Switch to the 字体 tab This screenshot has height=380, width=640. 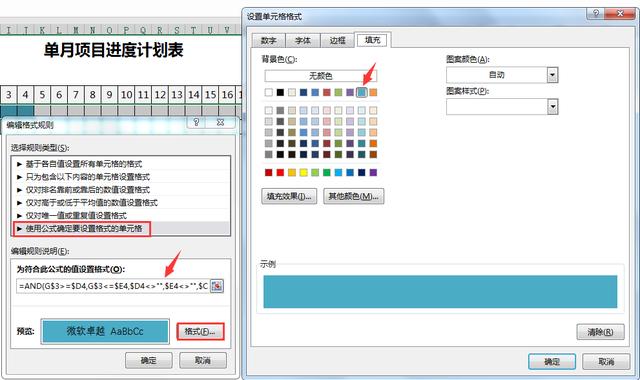302,40
